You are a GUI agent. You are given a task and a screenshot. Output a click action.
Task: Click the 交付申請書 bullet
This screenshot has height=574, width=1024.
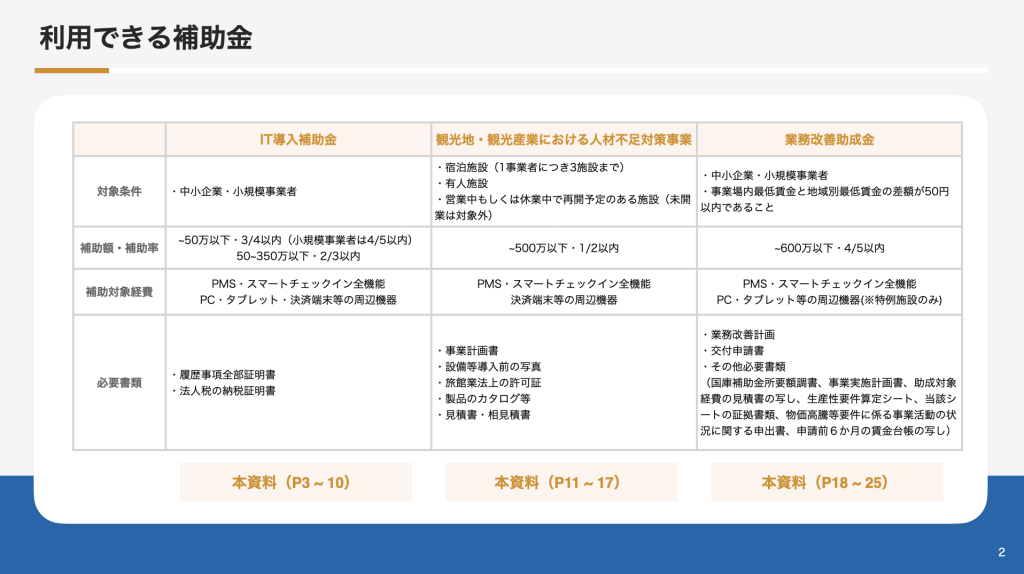click(x=733, y=351)
